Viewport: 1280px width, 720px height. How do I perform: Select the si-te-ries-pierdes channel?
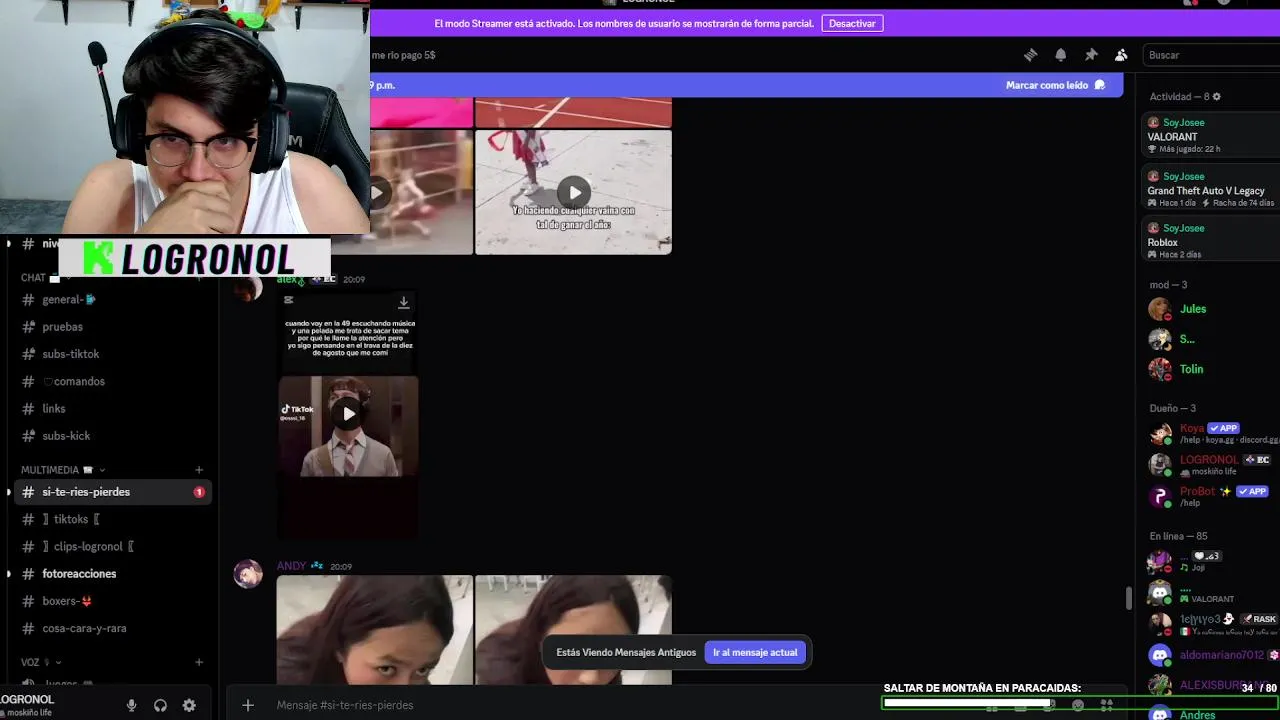coord(110,492)
